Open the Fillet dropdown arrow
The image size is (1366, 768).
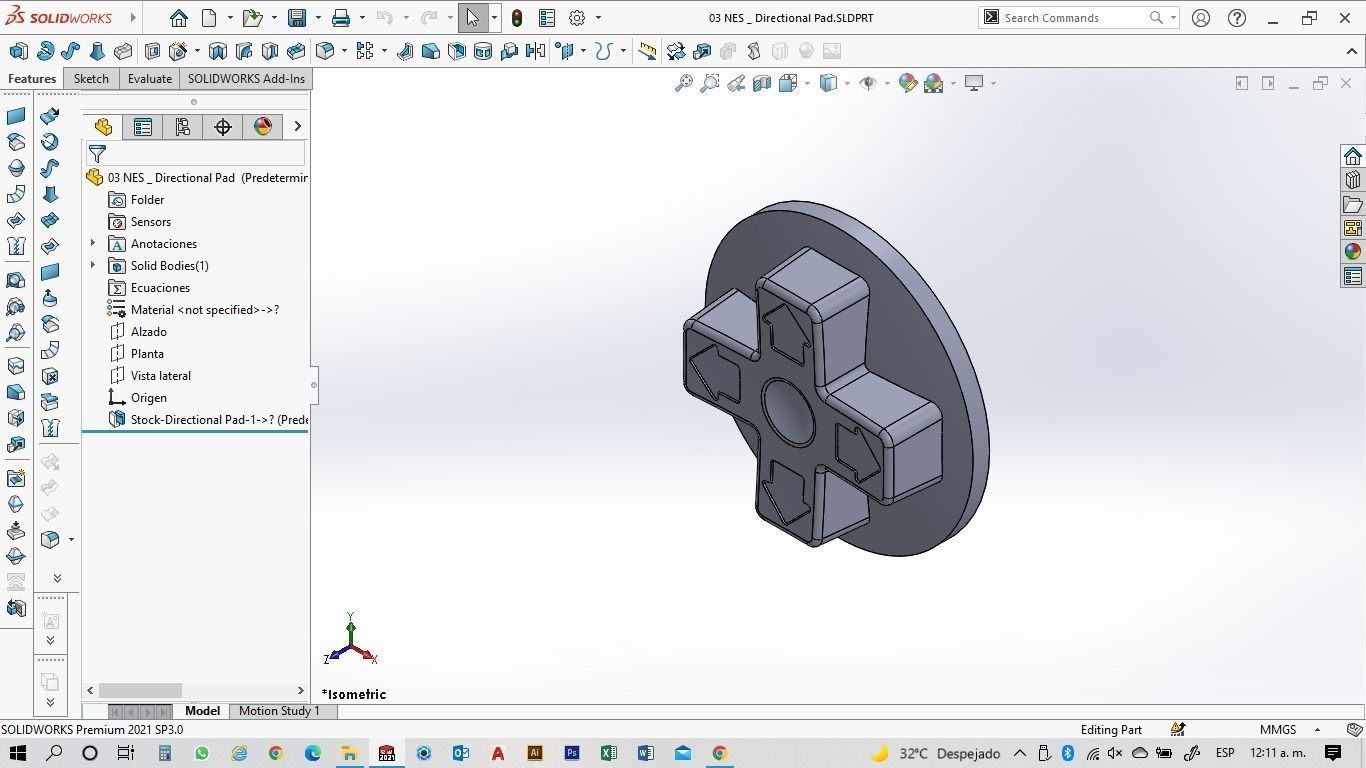(344, 51)
